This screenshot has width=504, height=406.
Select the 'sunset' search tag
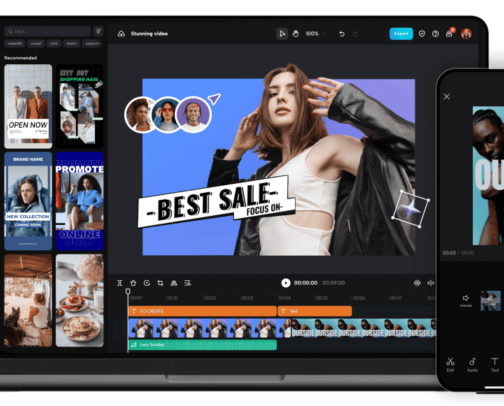[x=36, y=44]
